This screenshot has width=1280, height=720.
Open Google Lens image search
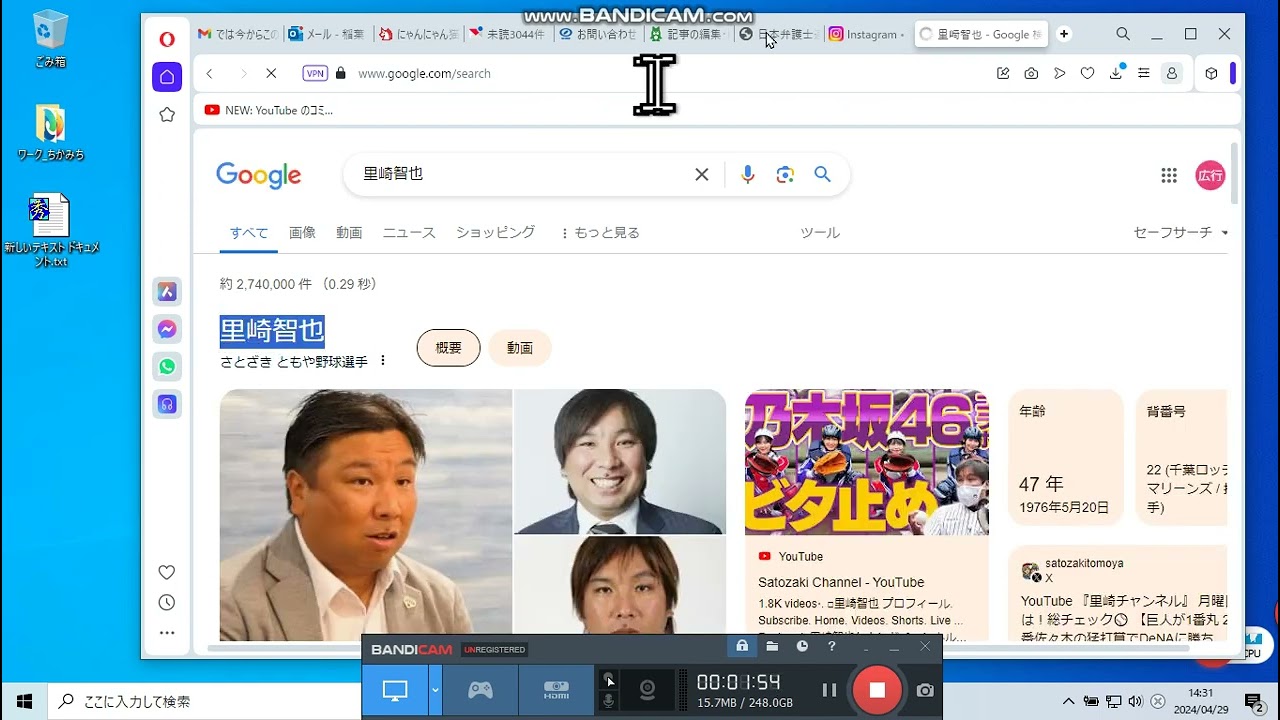785,174
